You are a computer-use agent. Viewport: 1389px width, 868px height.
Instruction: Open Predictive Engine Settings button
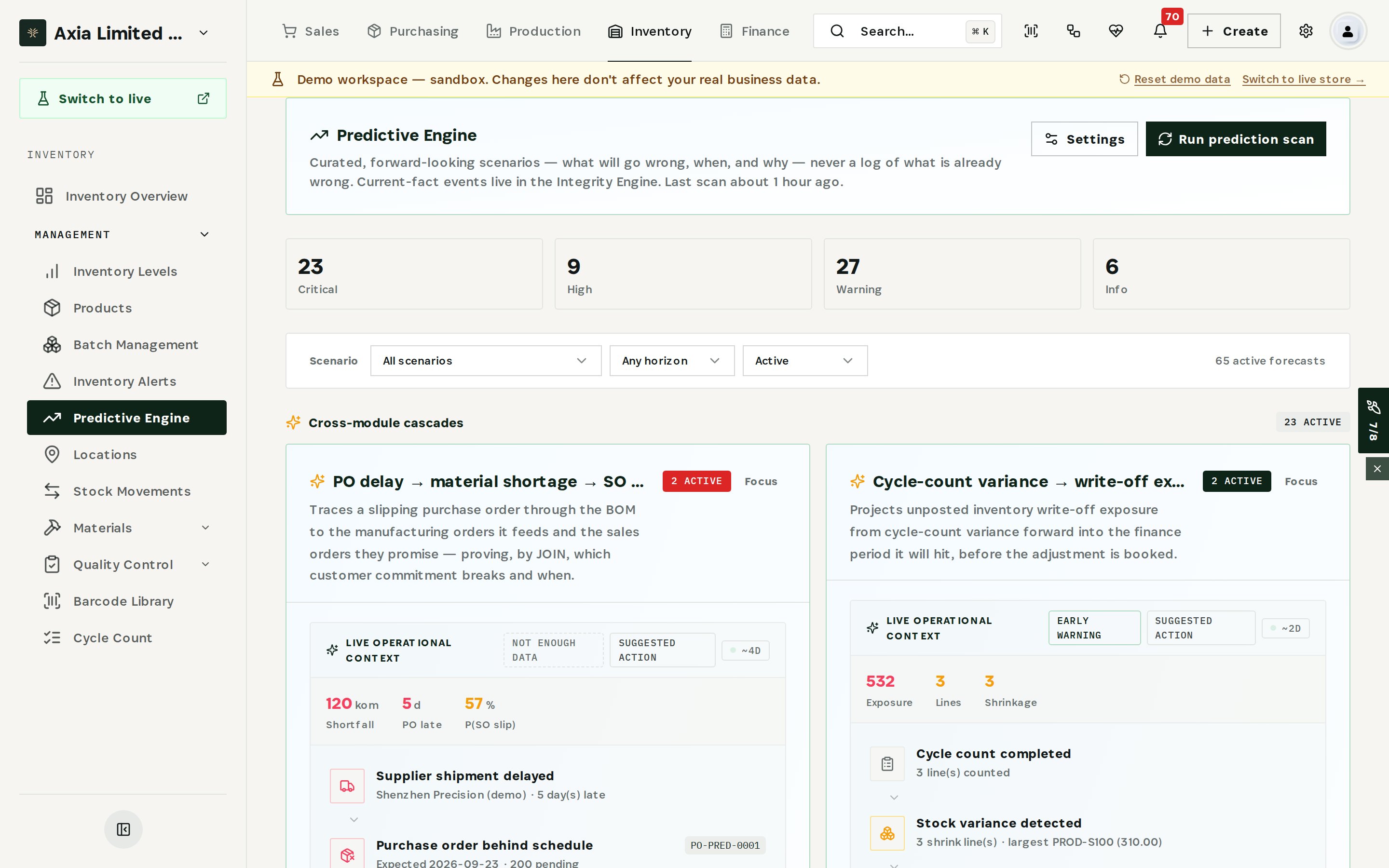pyautogui.click(x=1084, y=139)
